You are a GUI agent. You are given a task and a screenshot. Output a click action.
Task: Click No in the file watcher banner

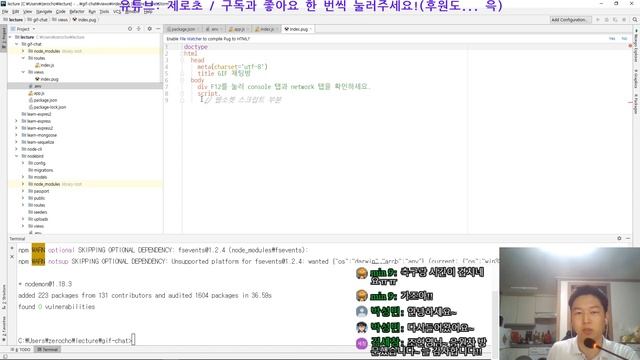pyautogui.click(x=624, y=39)
